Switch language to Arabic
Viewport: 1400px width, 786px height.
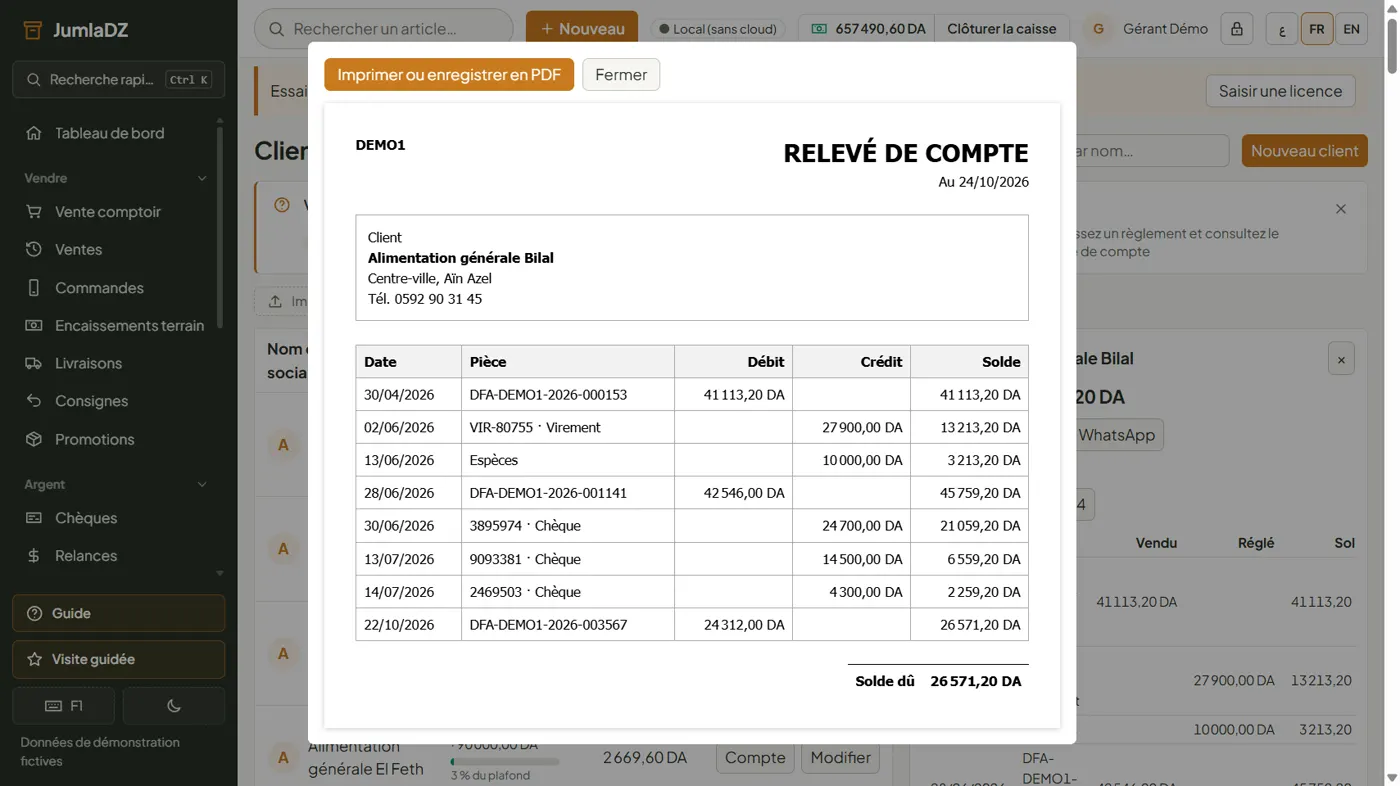tap(1282, 29)
